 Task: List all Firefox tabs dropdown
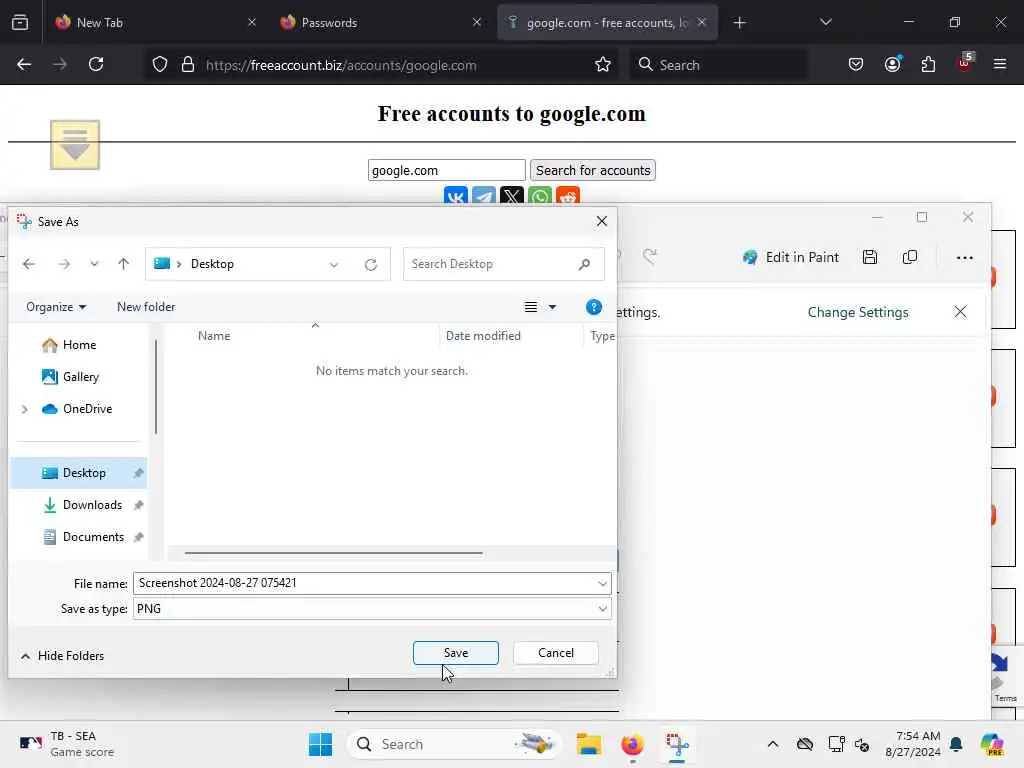pos(825,22)
